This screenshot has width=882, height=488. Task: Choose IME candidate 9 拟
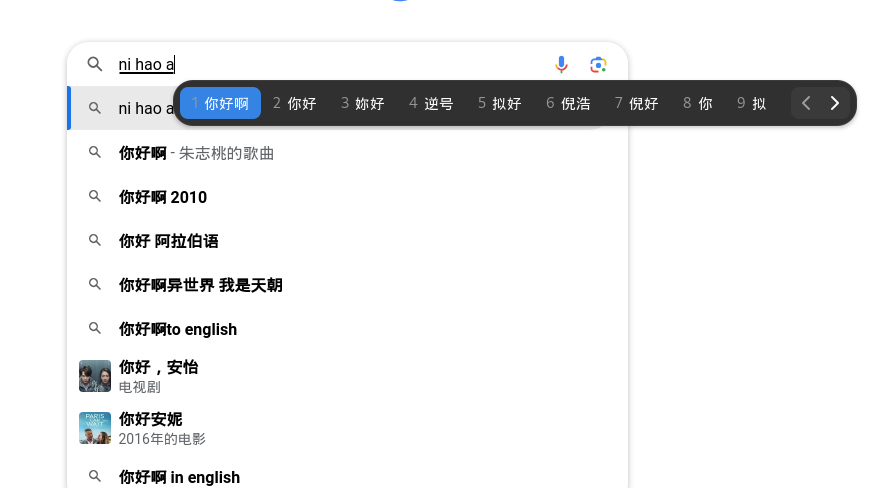[752, 103]
